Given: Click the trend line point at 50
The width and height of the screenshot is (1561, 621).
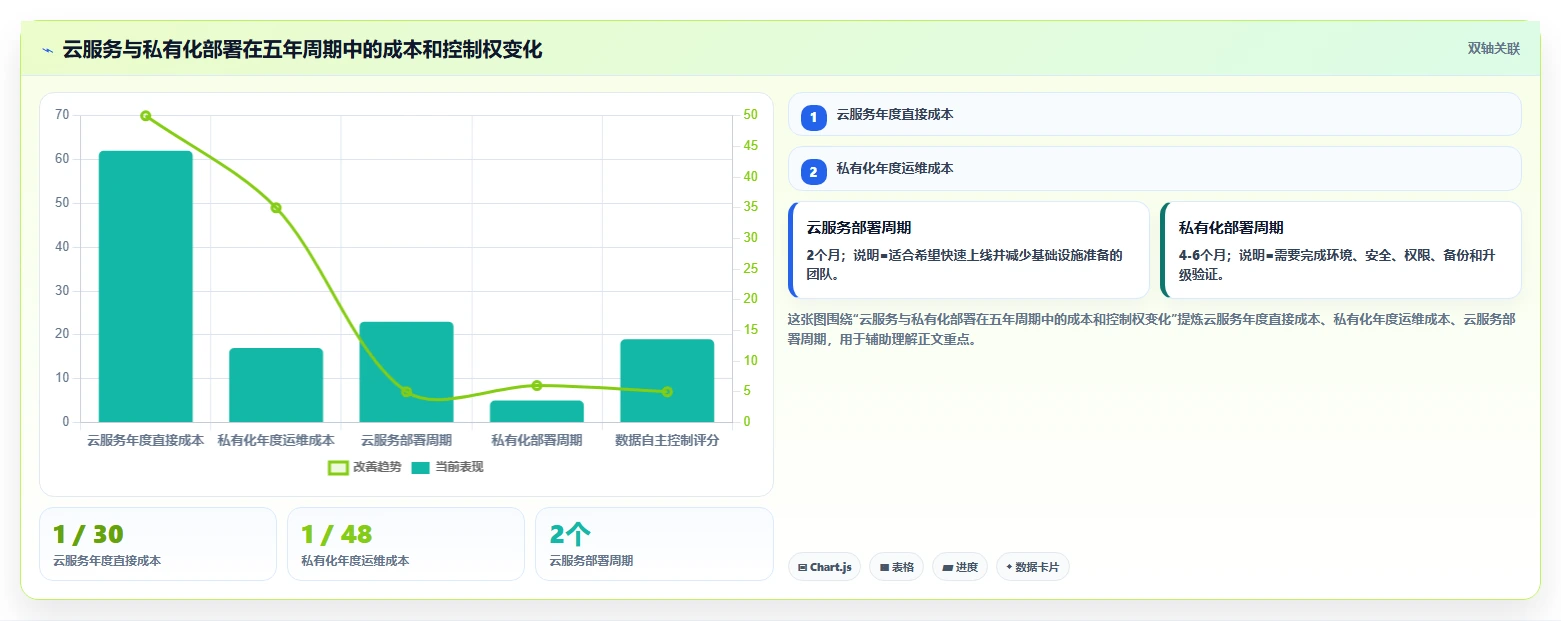Looking at the screenshot, I should (x=146, y=116).
